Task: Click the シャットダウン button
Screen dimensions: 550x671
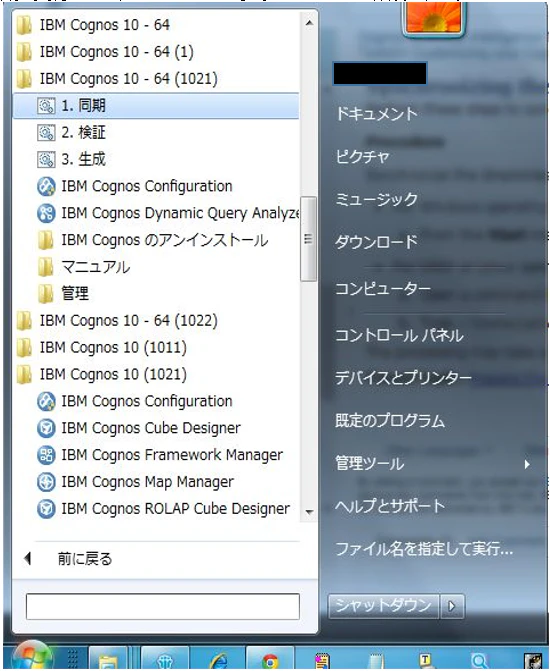Action: click(384, 606)
